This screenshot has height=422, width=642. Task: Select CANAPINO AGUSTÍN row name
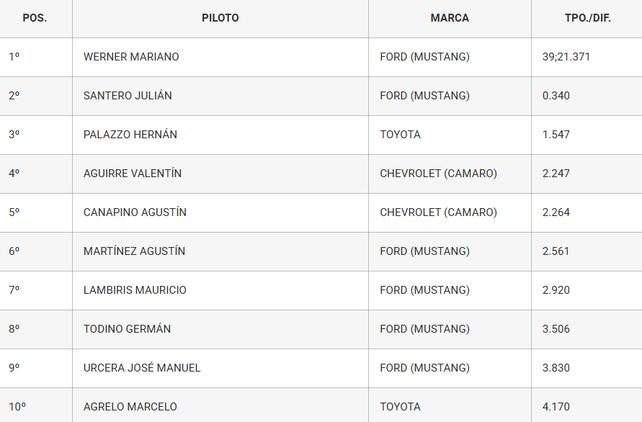click(135, 212)
